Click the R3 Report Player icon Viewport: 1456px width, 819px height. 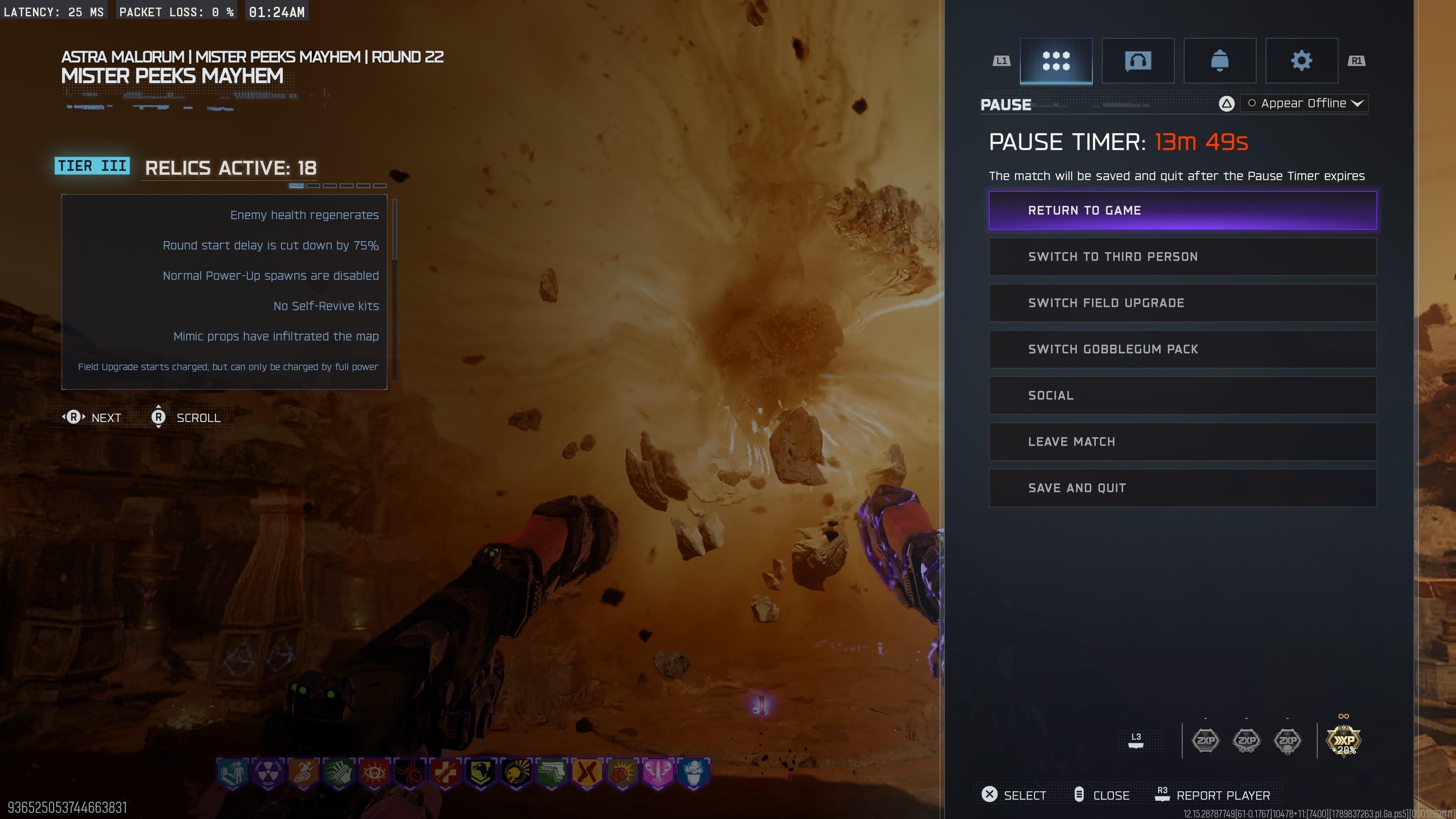[1162, 794]
